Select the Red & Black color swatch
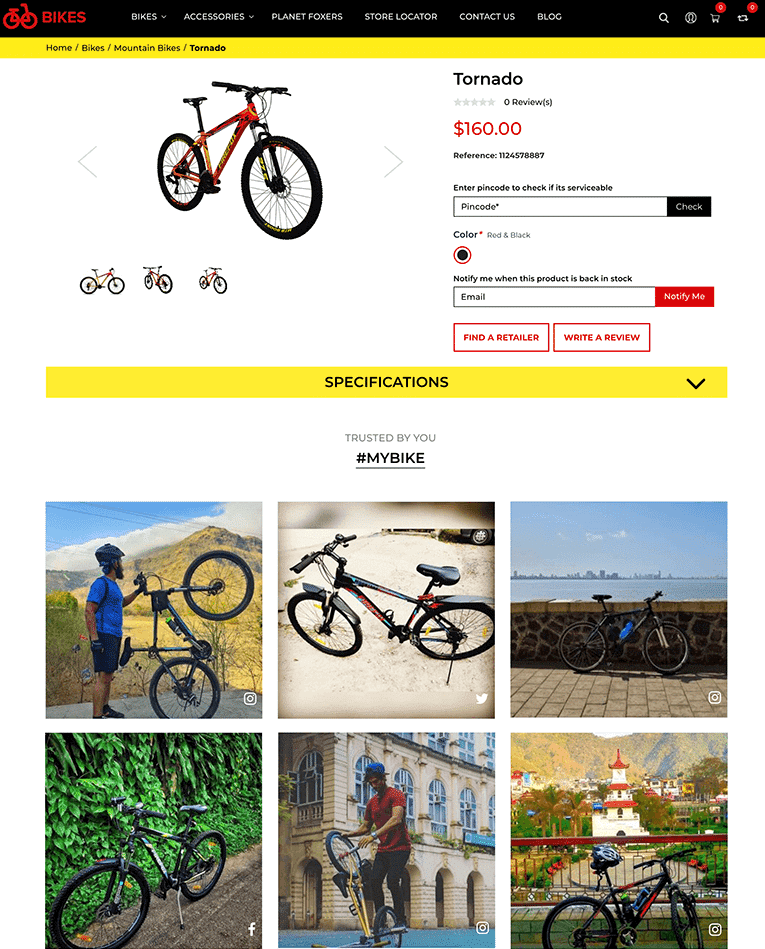765x949 pixels. point(462,255)
